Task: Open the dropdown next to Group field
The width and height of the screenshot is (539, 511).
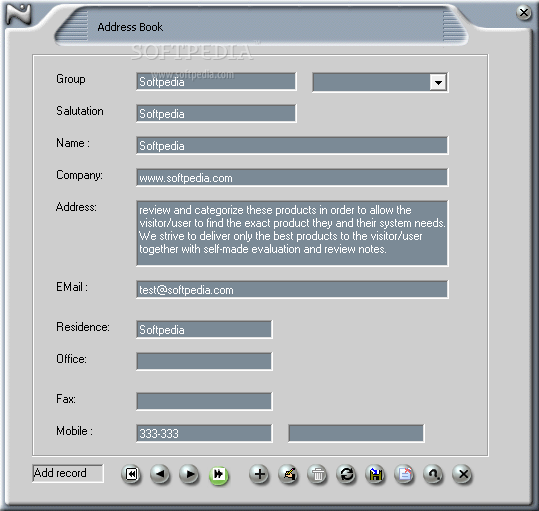Action: [x=438, y=82]
